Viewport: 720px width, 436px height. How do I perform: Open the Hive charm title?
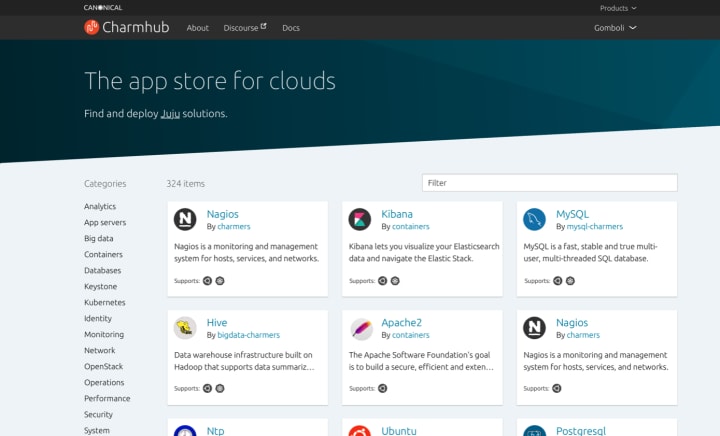coord(217,322)
